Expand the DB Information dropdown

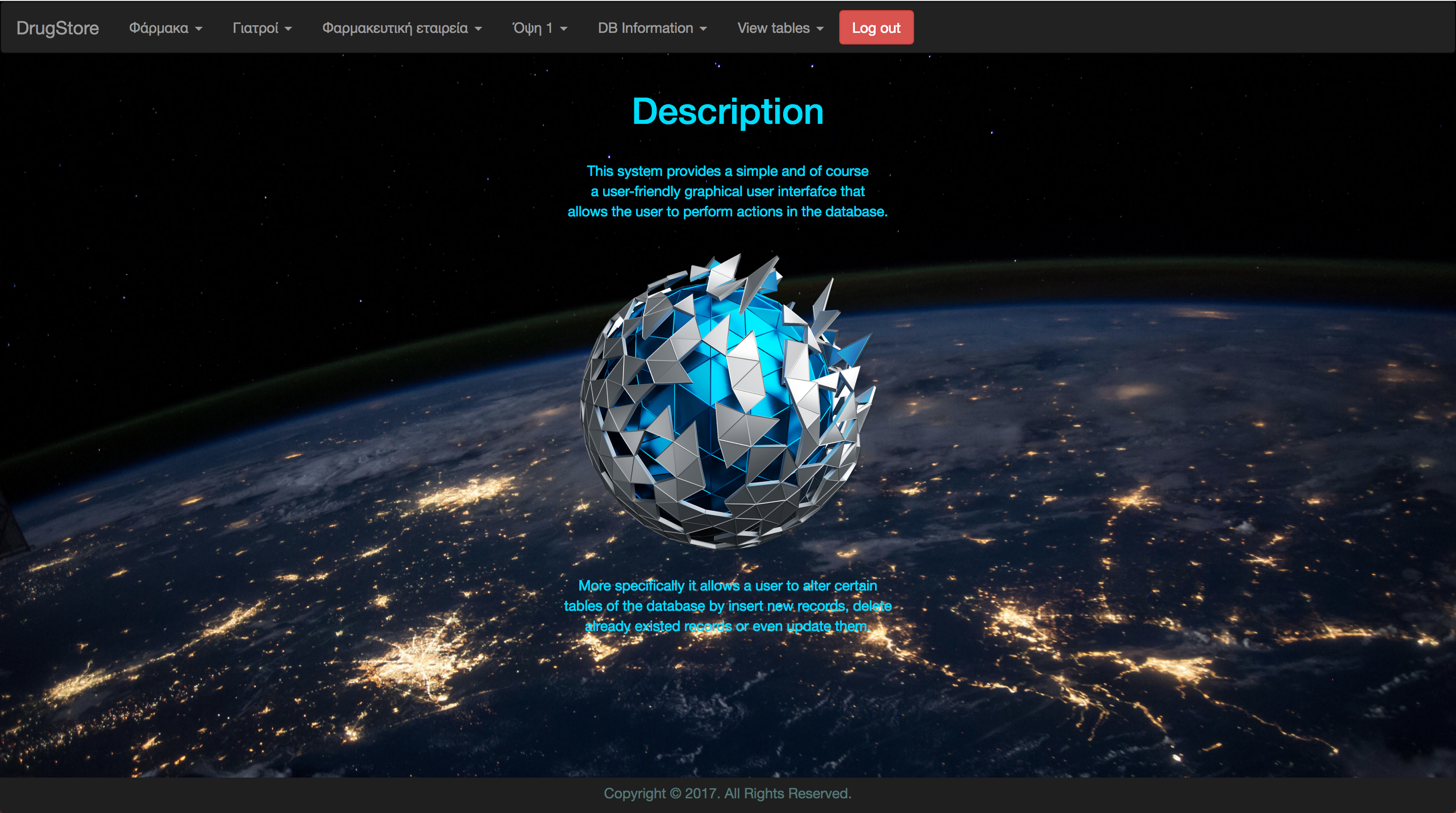tap(646, 28)
